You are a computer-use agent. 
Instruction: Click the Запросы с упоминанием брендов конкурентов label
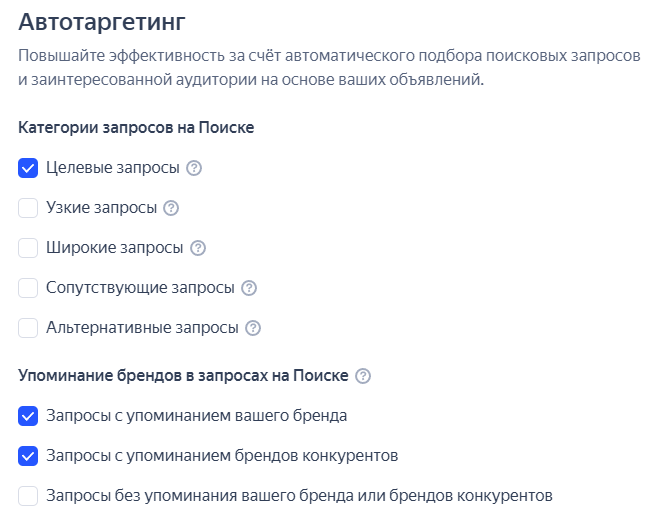click(x=222, y=455)
